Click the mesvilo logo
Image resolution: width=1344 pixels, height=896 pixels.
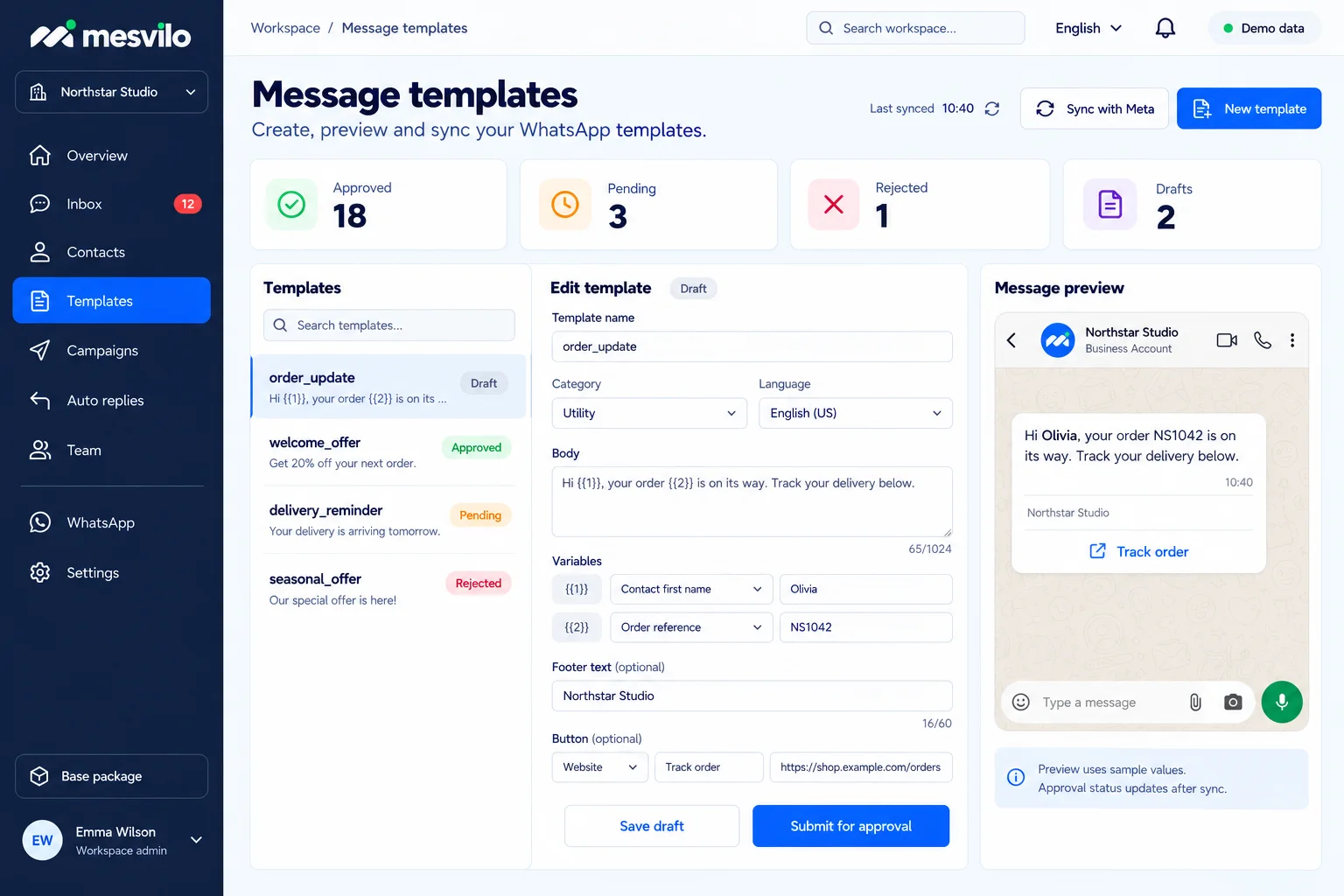pos(110,35)
